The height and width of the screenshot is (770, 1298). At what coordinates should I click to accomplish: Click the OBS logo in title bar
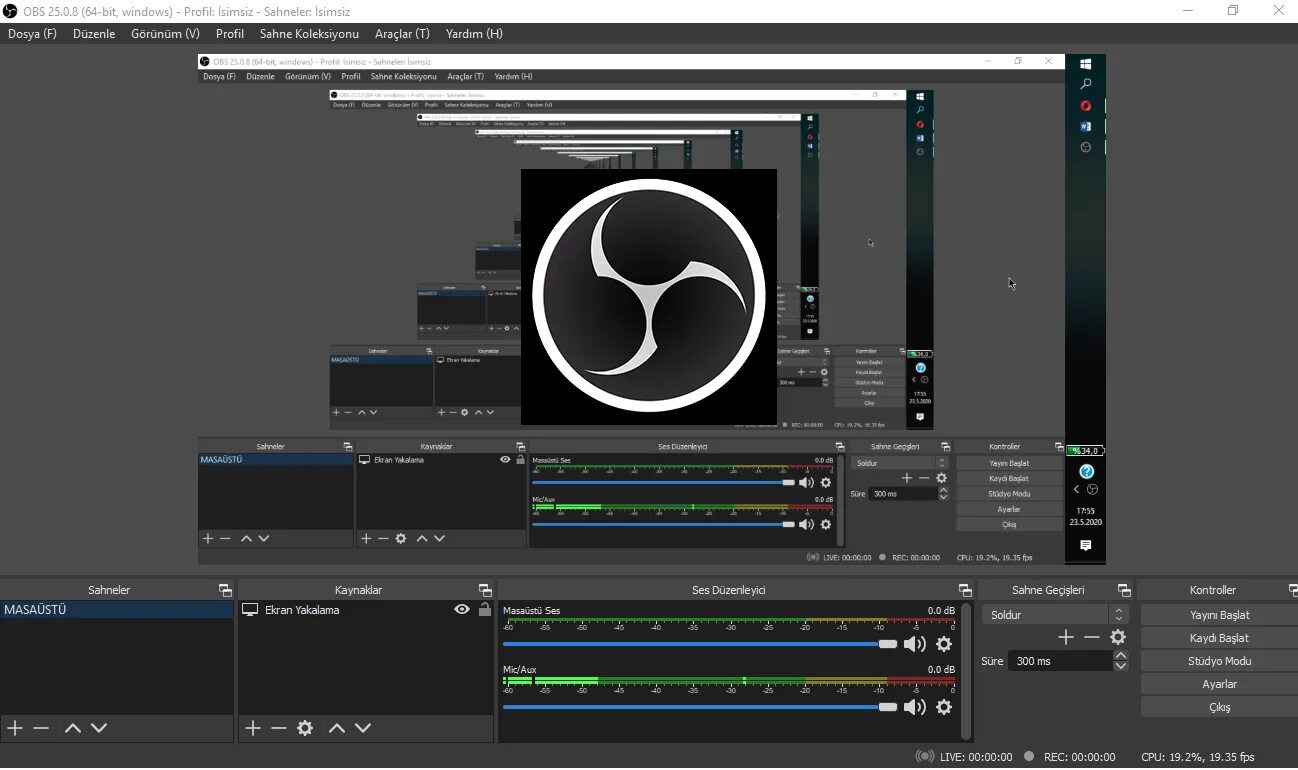click(x=10, y=11)
